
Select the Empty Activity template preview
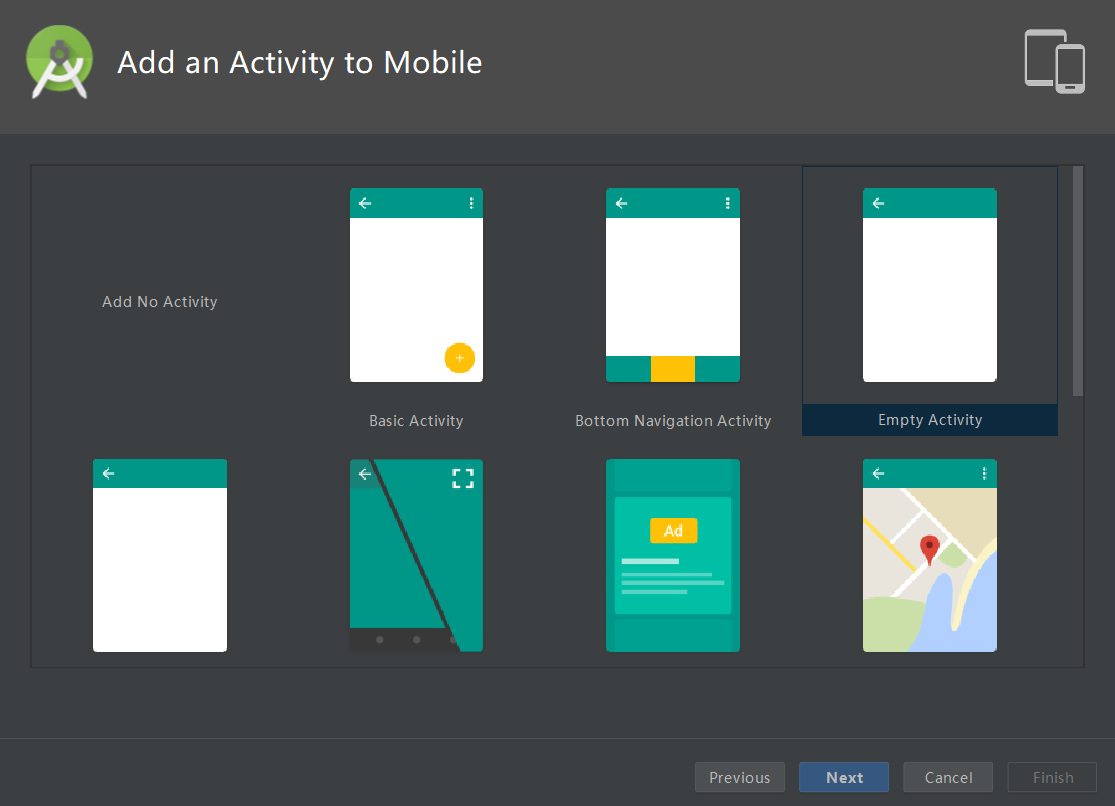click(929, 285)
